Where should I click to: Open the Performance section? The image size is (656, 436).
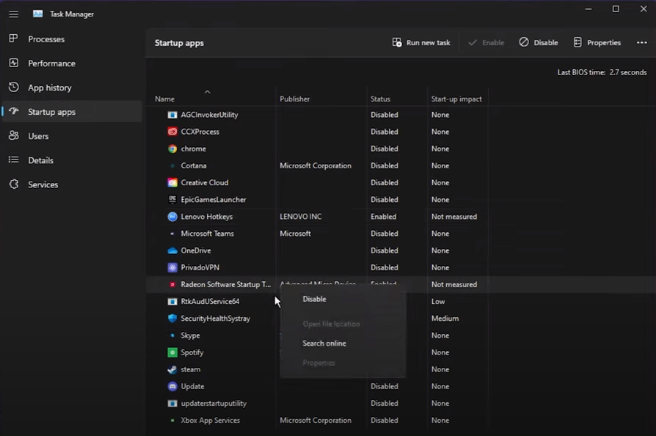click(51, 63)
